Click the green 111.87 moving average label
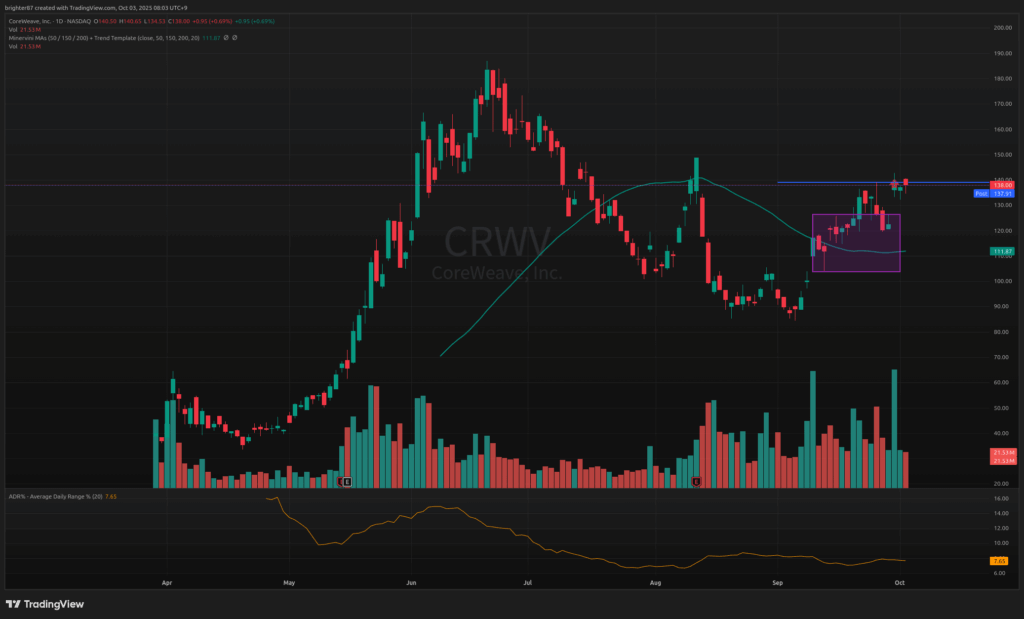1024x619 pixels. coord(1003,252)
